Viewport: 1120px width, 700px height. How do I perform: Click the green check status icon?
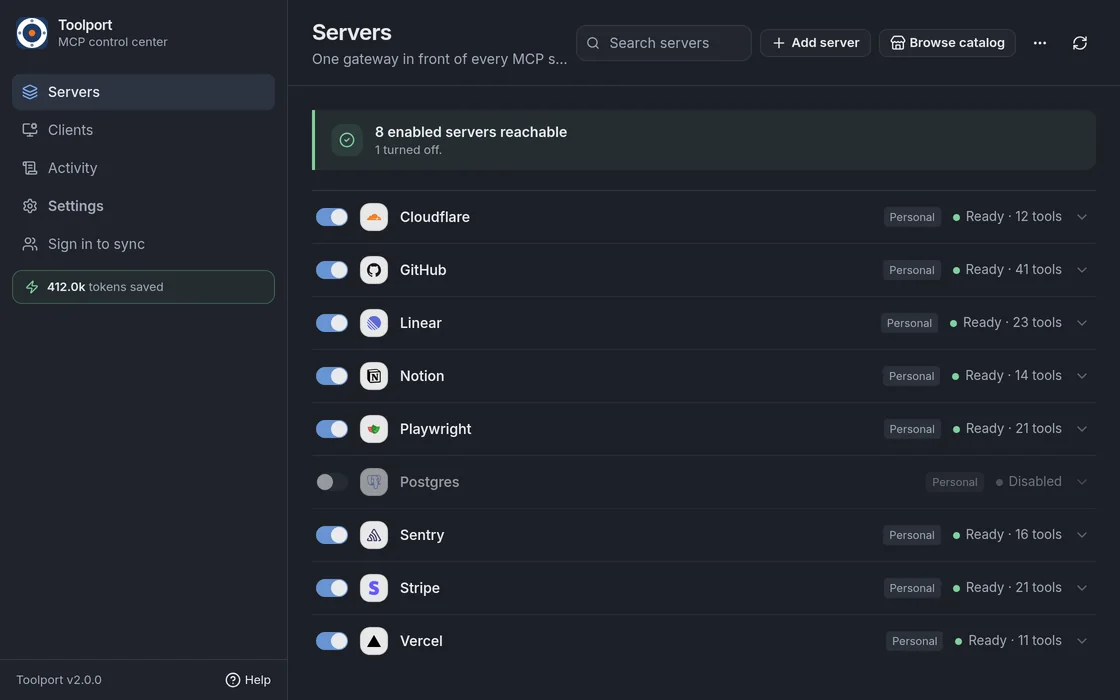(x=347, y=140)
